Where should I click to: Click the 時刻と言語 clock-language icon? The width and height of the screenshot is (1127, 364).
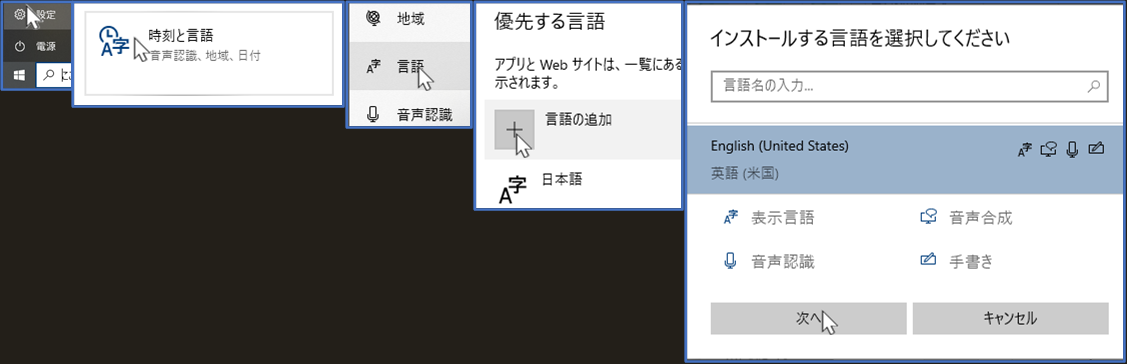tap(114, 44)
